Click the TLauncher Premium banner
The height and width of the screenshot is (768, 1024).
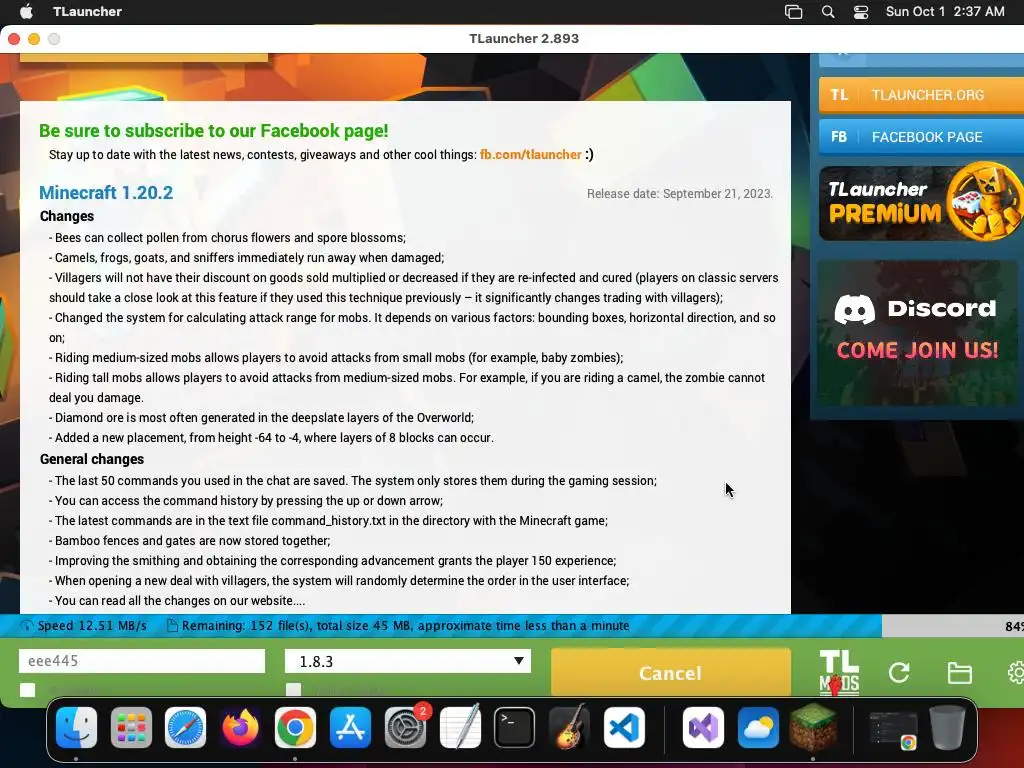(x=921, y=203)
